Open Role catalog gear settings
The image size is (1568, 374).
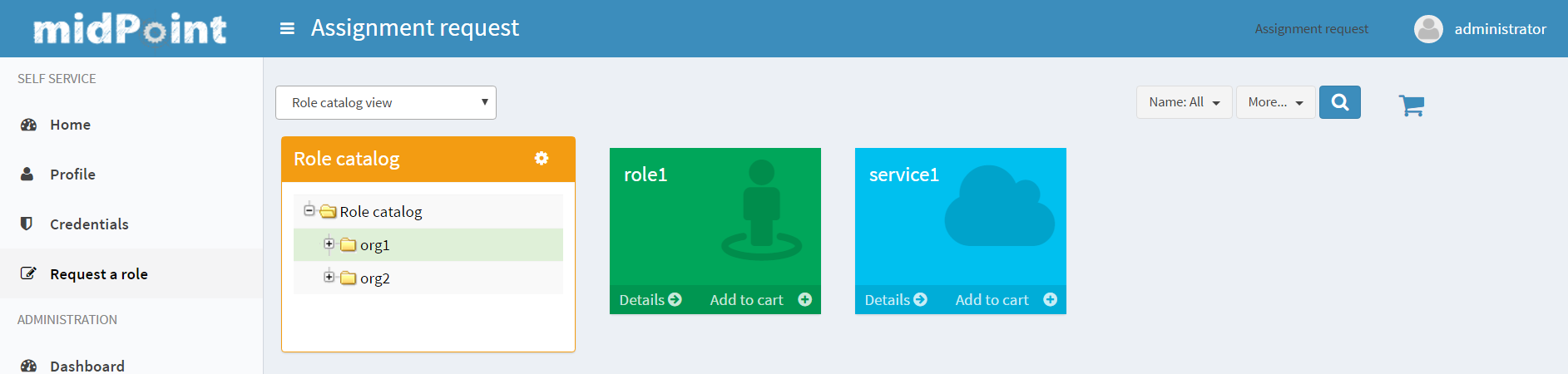542,158
